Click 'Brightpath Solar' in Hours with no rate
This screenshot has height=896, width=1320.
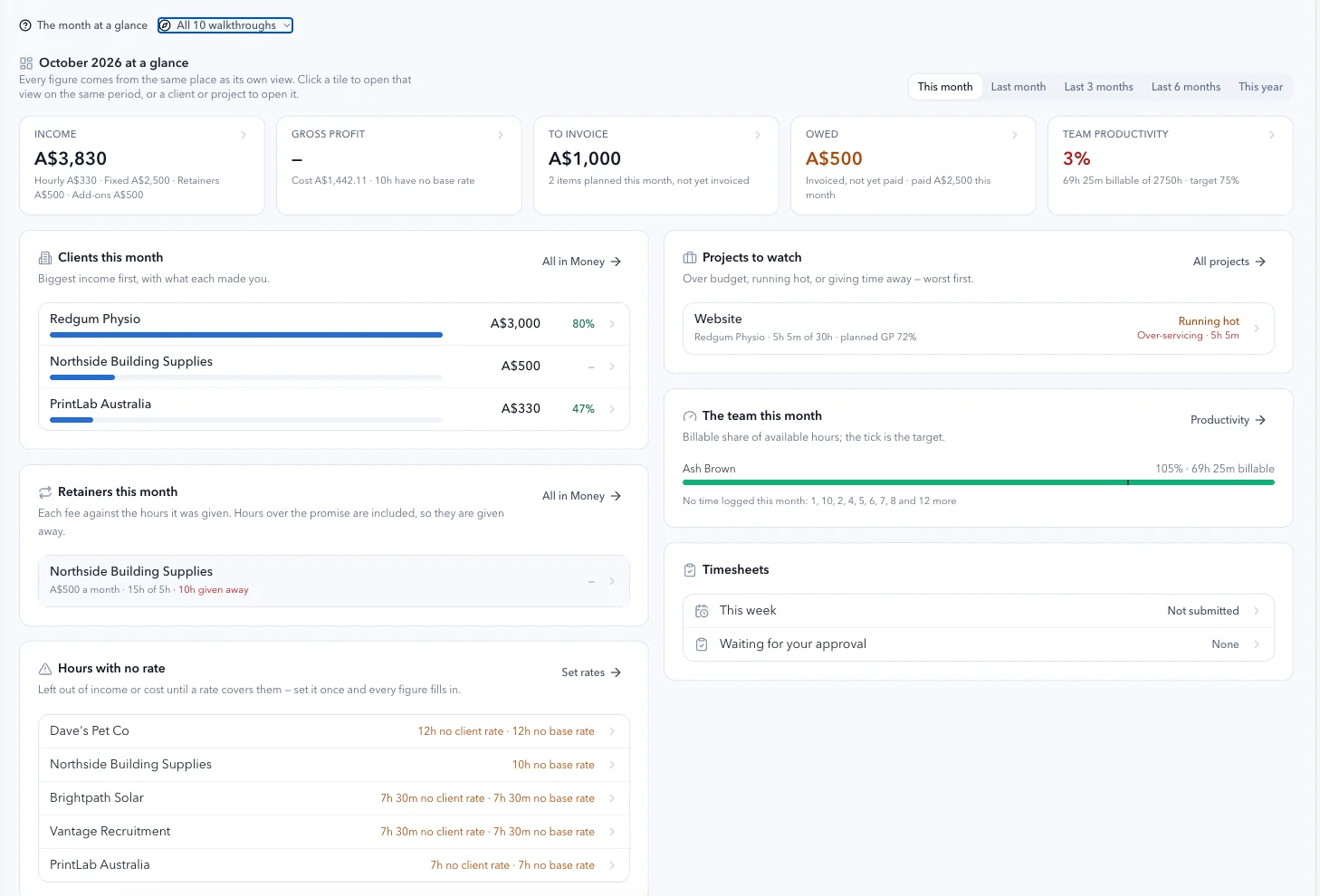pyautogui.click(x=97, y=797)
